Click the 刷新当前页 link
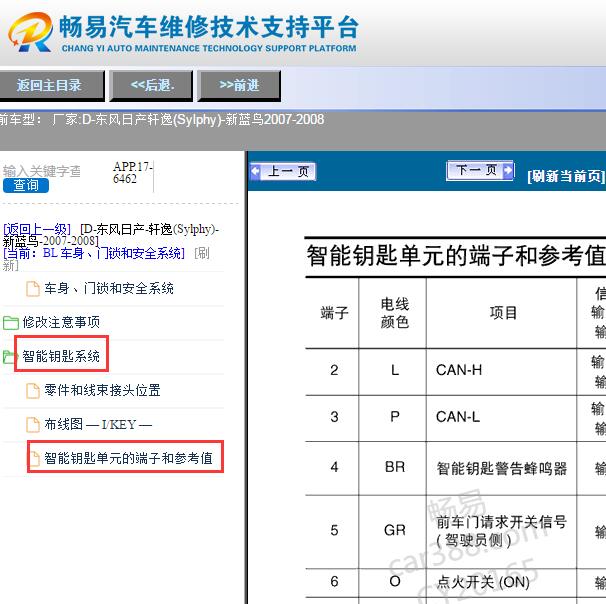606x604 pixels. (x=566, y=176)
